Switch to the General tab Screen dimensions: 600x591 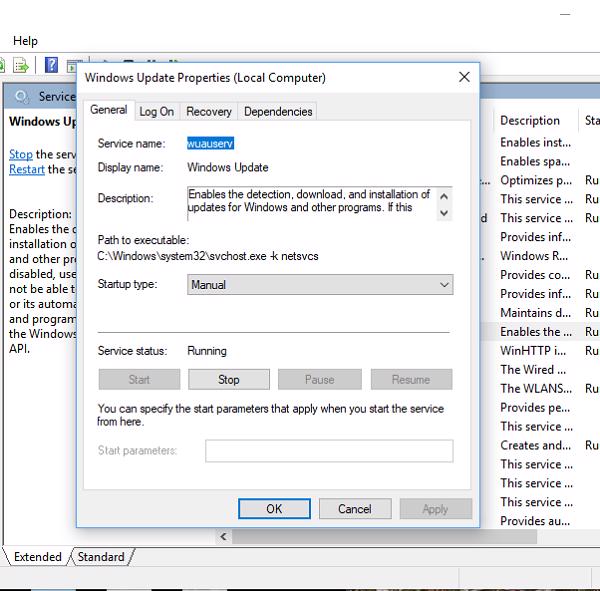coord(109,110)
